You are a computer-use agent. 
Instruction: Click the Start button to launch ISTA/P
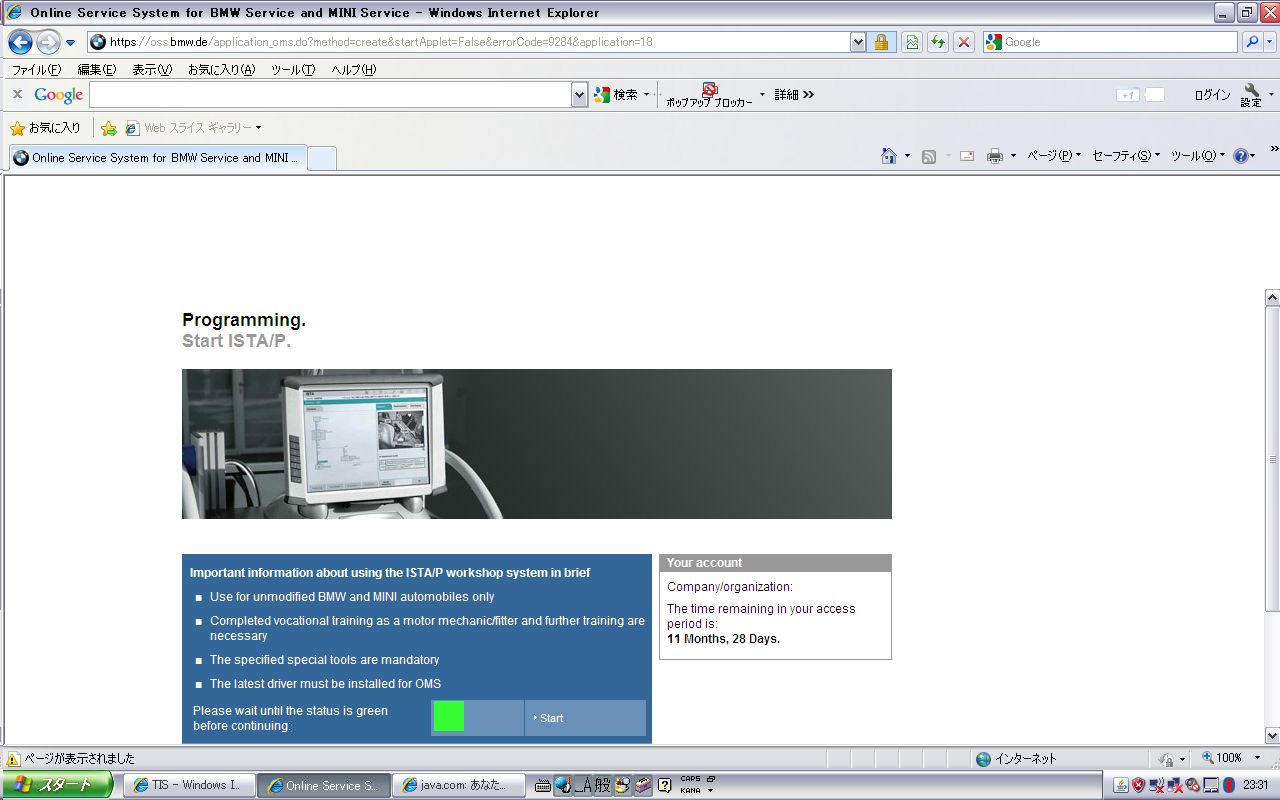(585, 718)
